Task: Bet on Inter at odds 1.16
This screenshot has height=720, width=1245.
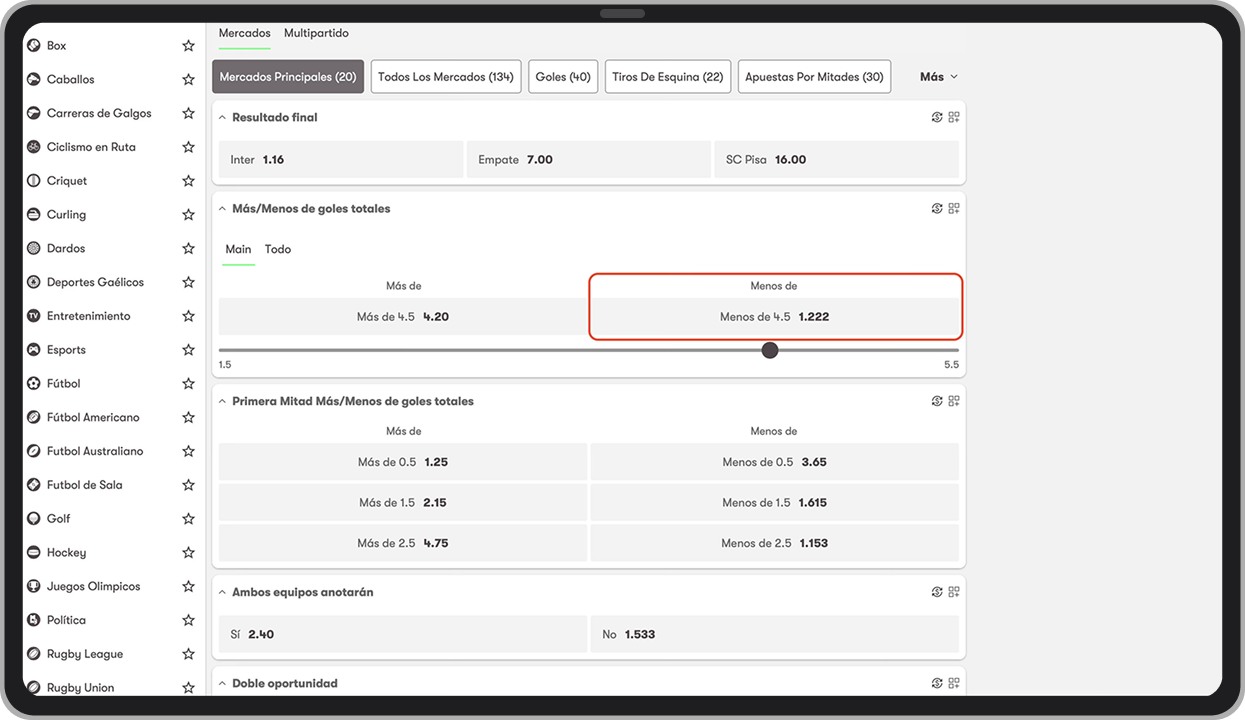Action: [340, 160]
